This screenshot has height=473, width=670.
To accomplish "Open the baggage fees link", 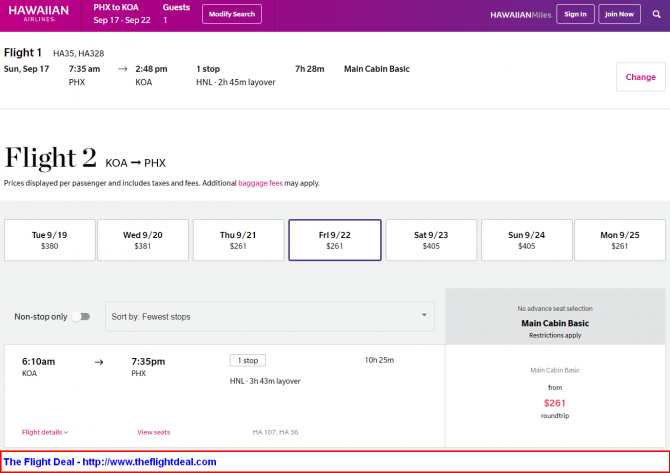I will click(x=260, y=183).
